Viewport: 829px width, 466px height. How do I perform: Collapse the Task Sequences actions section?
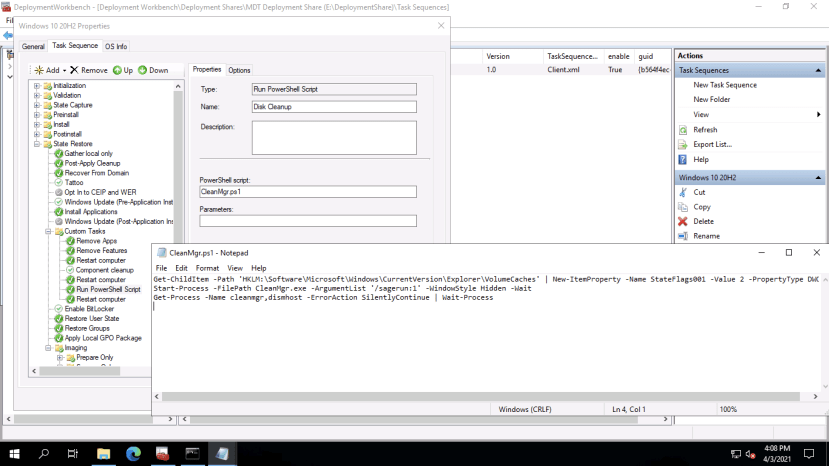pyautogui.click(x=819, y=71)
